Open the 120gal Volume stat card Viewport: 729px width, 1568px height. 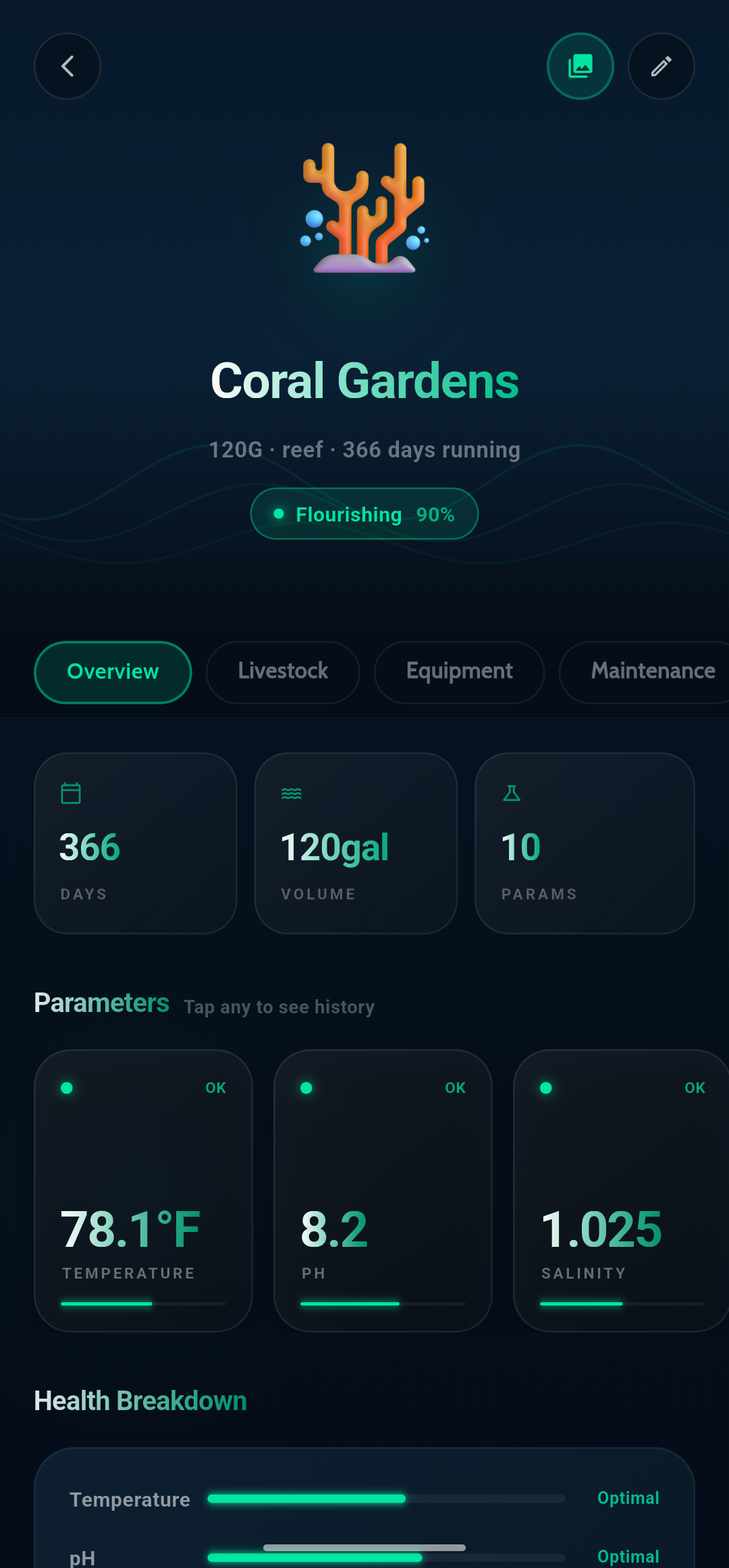(356, 843)
